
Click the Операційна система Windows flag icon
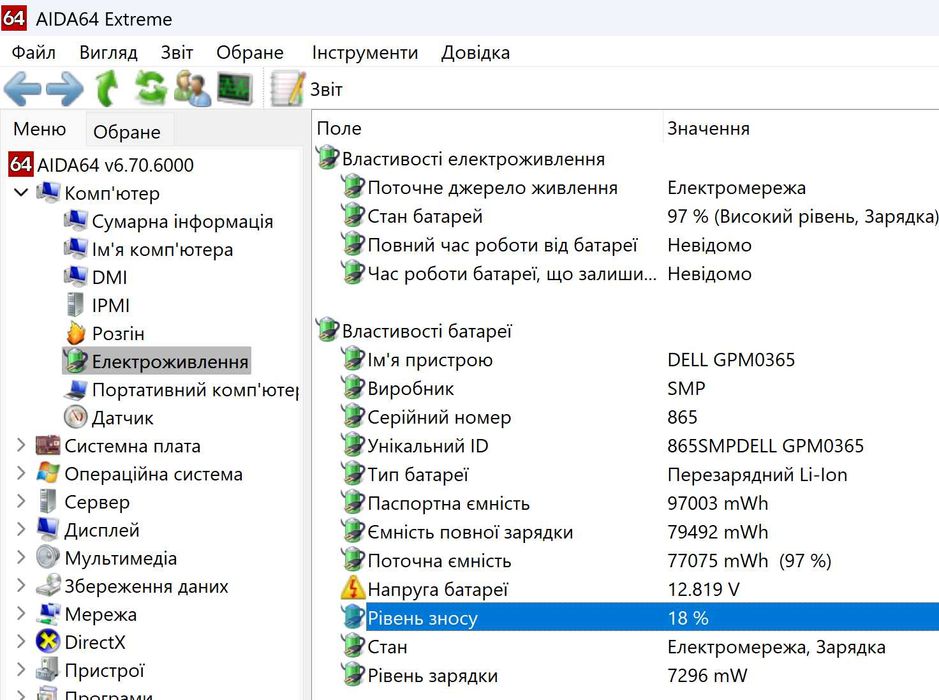click(48, 474)
